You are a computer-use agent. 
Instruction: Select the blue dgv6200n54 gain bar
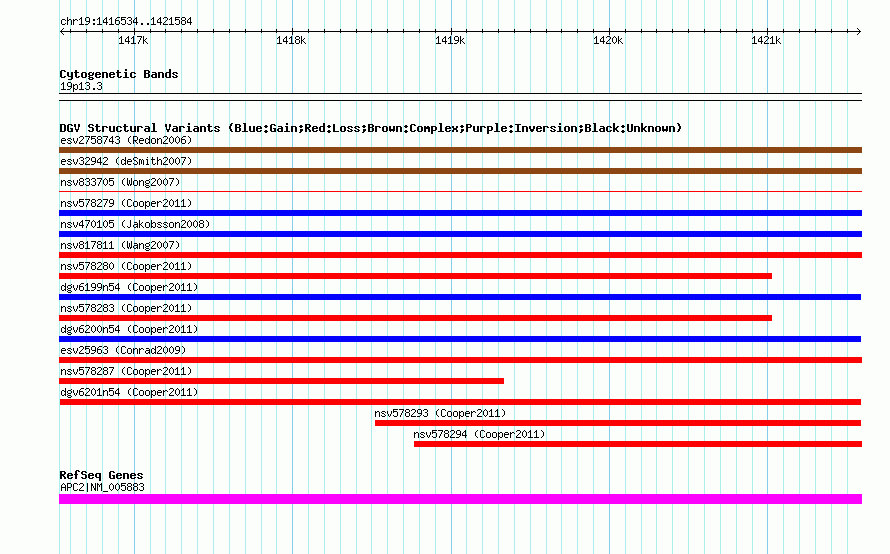[460, 339]
